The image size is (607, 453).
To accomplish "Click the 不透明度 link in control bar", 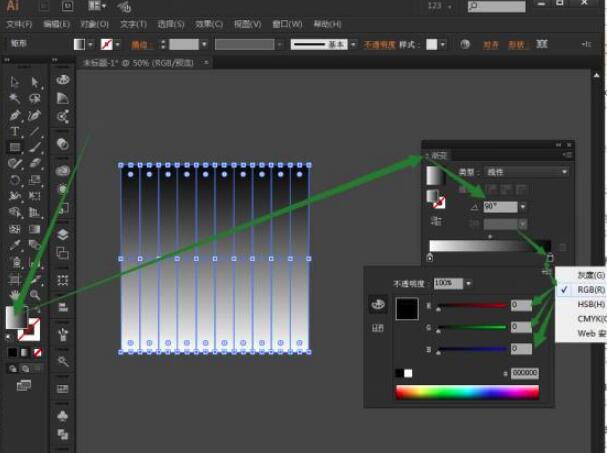I will point(379,45).
